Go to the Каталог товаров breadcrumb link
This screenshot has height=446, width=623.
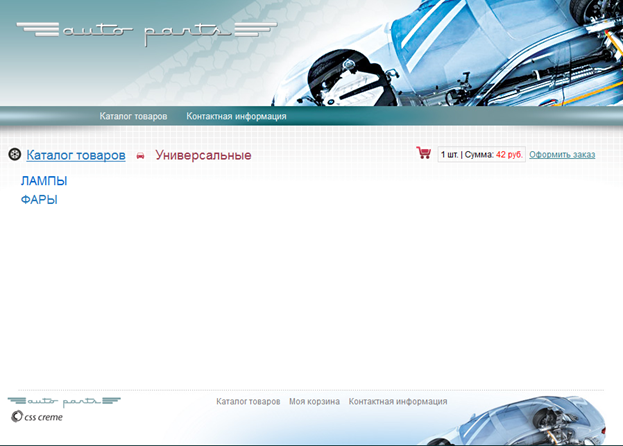pos(76,155)
